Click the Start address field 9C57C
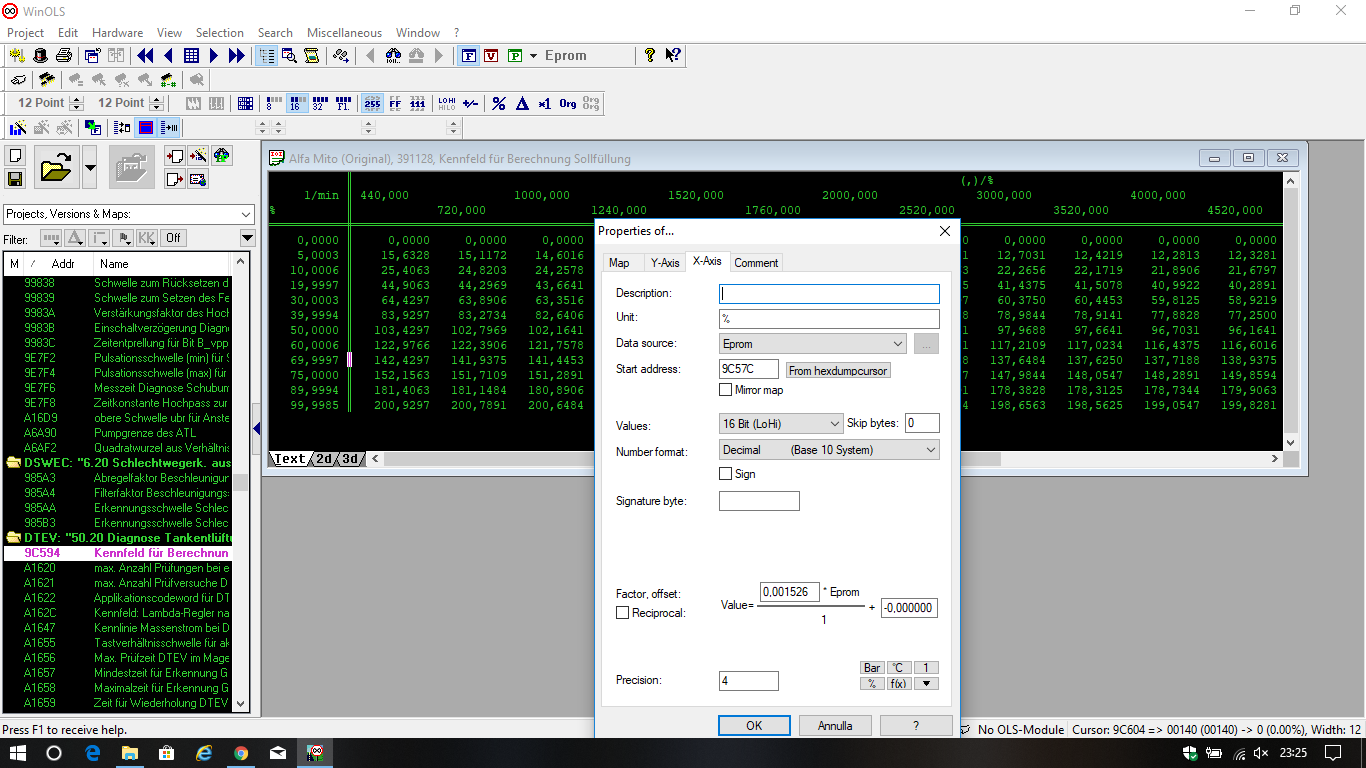The height and width of the screenshot is (768, 1366). [749, 369]
